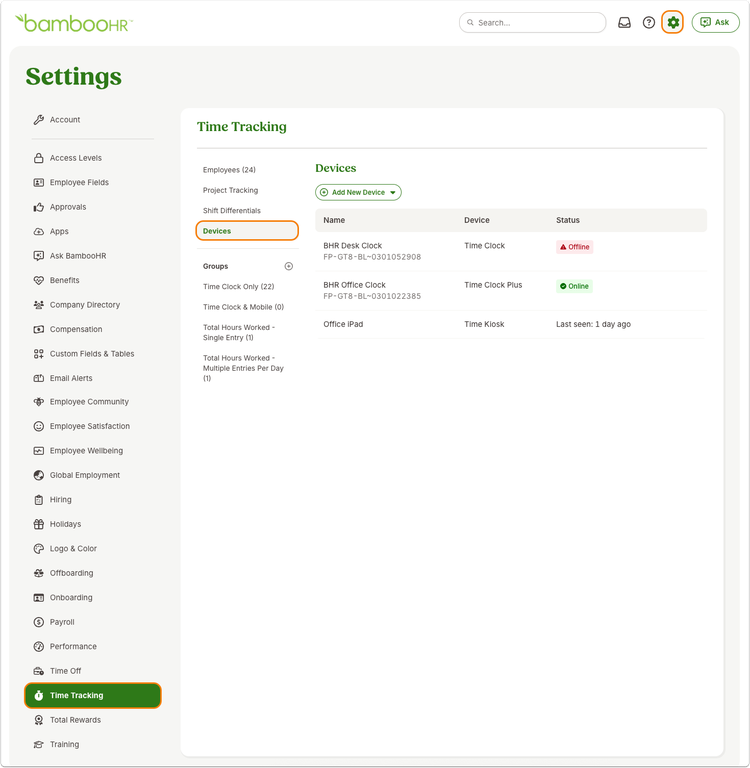This screenshot has height=768, width=750.
Task: Click the Email Alerts icon
Action: tap(39, 378)
